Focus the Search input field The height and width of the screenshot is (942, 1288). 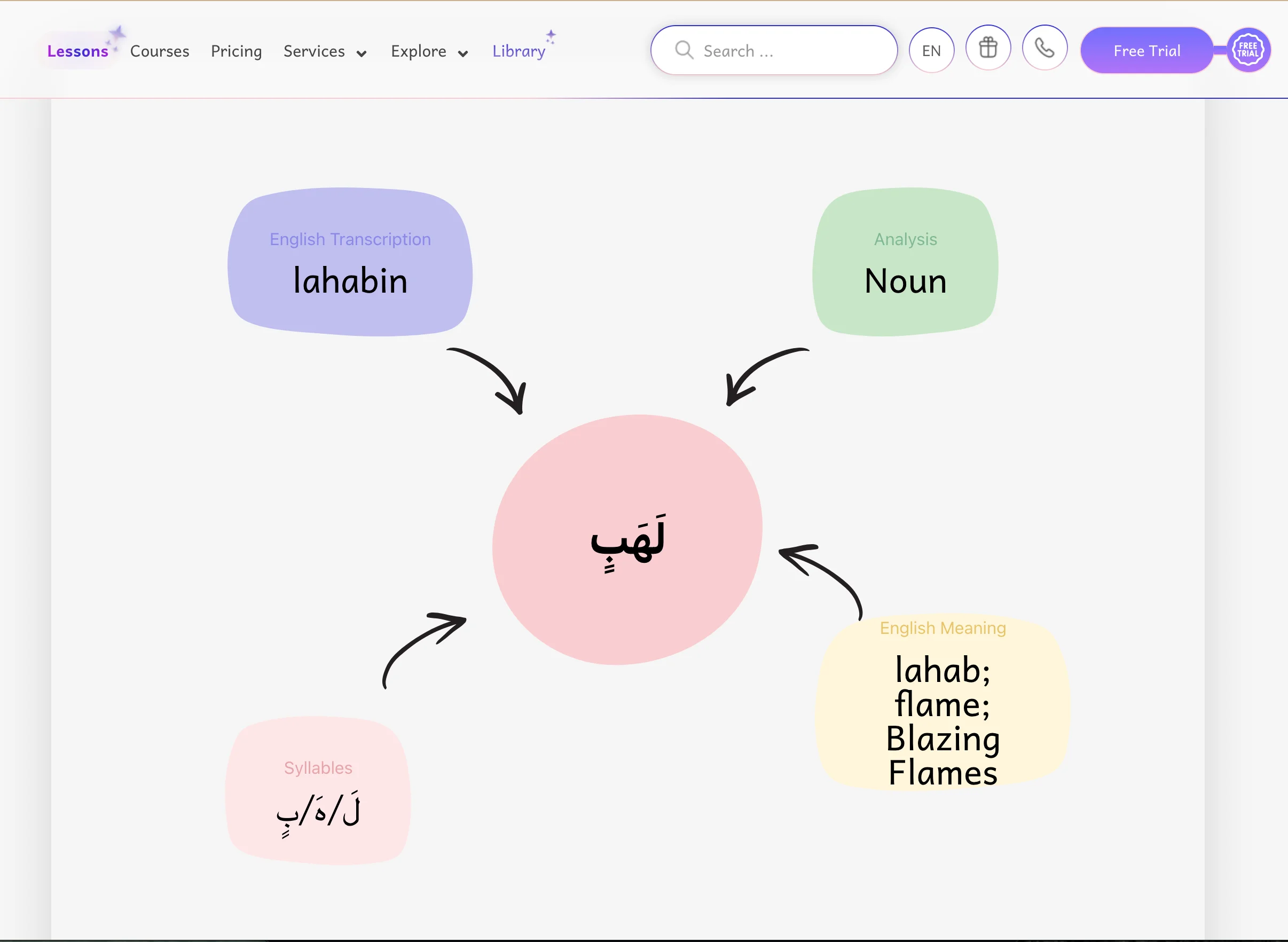pos(774,50)
